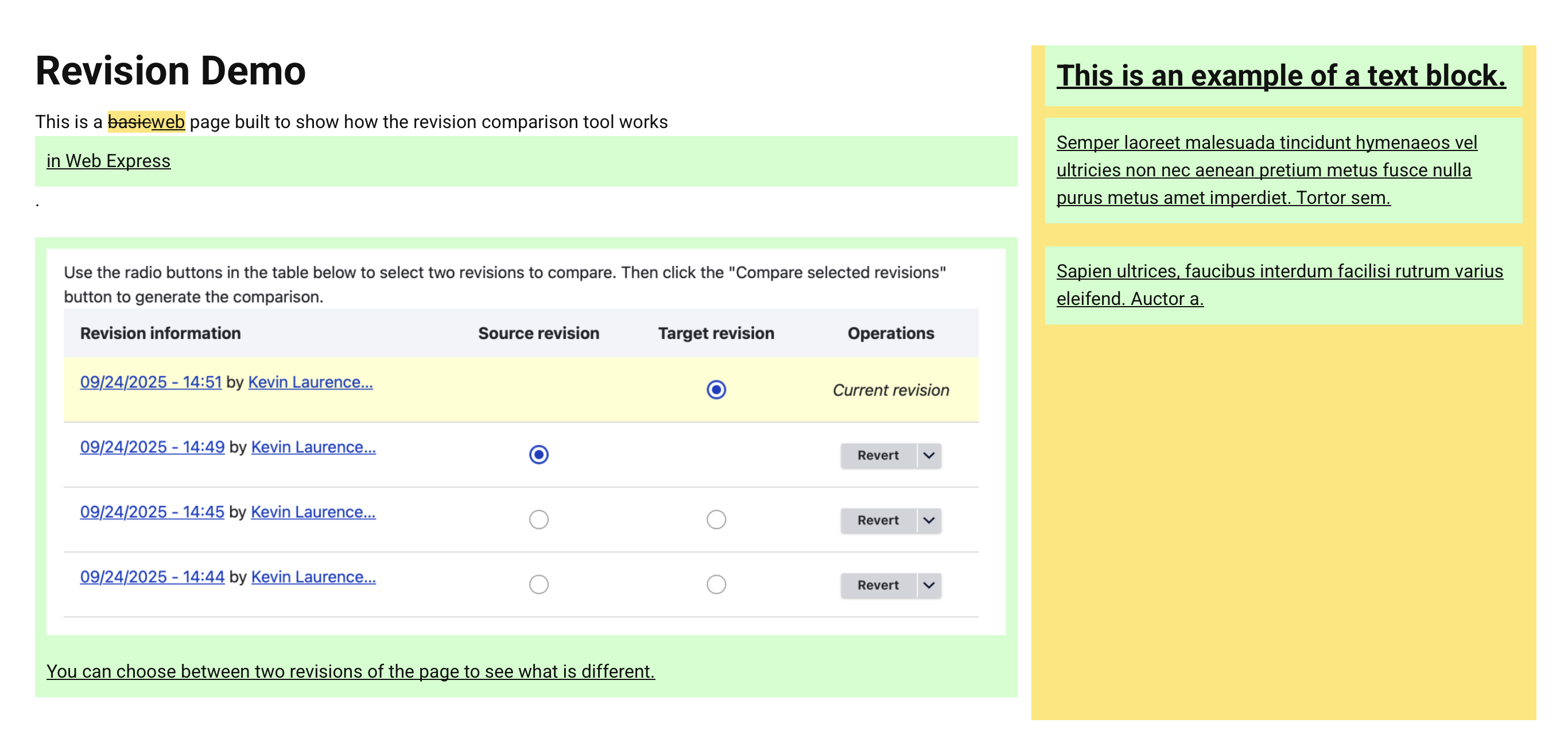Select source revision radio for 14:49
The width and height of the screenshot is (1568, 742).
pyautogui.click(x=539, y=454)
